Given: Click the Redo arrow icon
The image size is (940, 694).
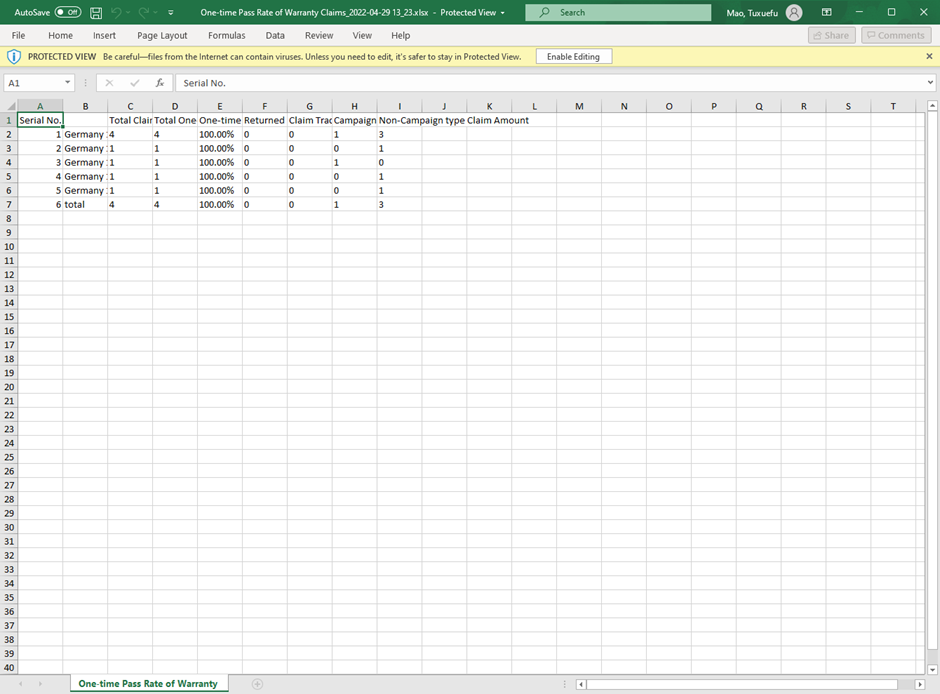Looking at the screenshot, I should (144, 12).
